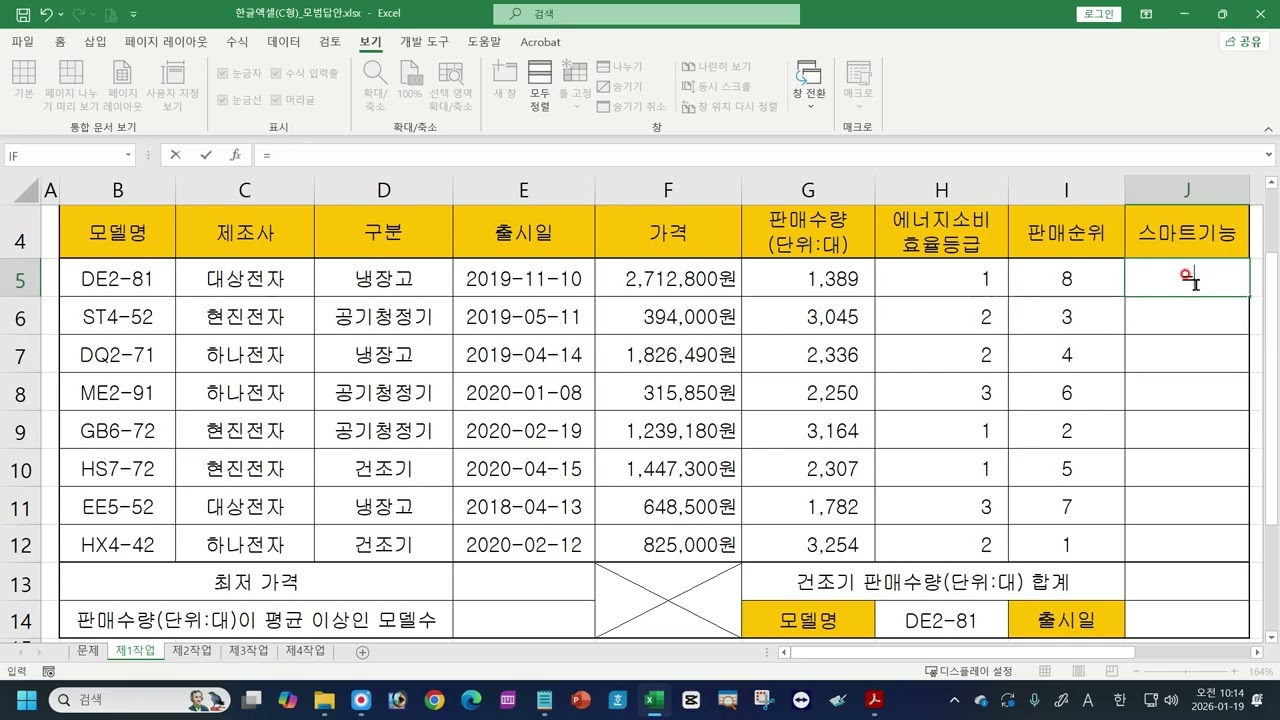Screen dimensions: 1280x720
Task: Switch to the 제2작업 sheet tab
Action: pos(192,651)
